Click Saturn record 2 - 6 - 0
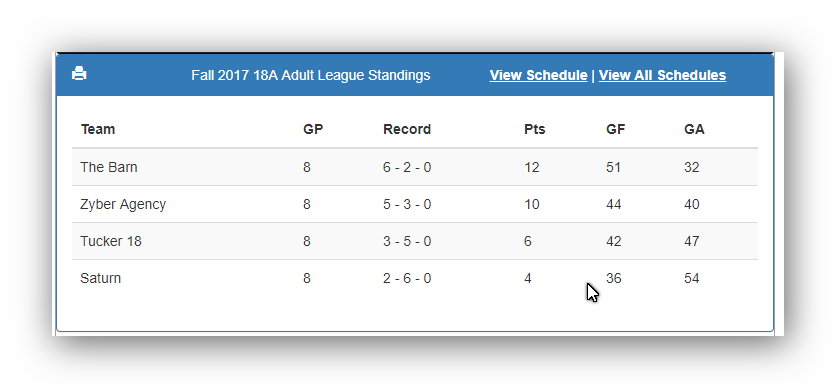The width and height of the screenshot is (836, 388). 407,278
